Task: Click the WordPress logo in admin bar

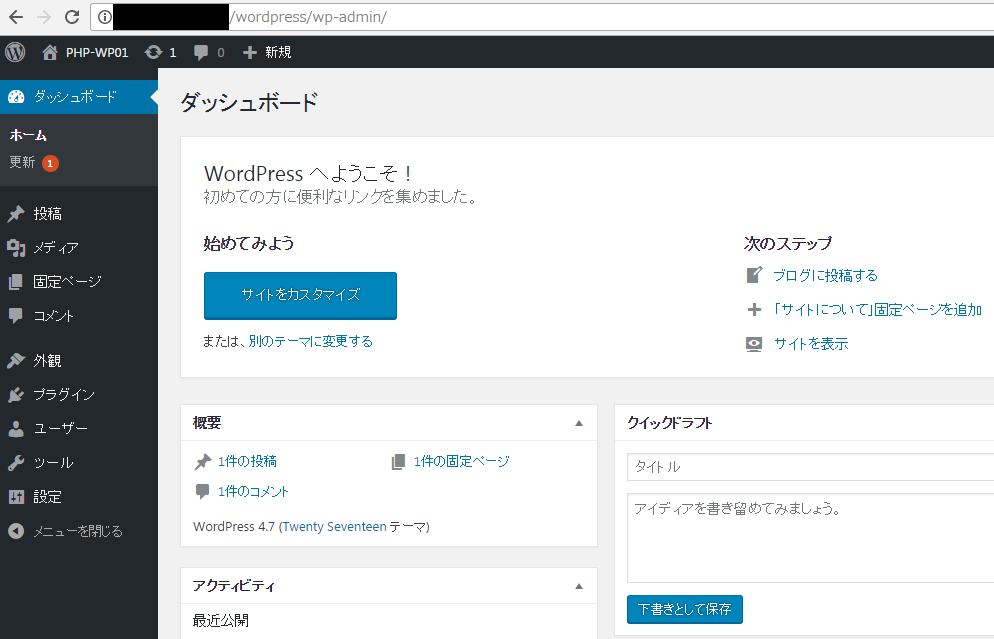Action: [x=15, y=52]
